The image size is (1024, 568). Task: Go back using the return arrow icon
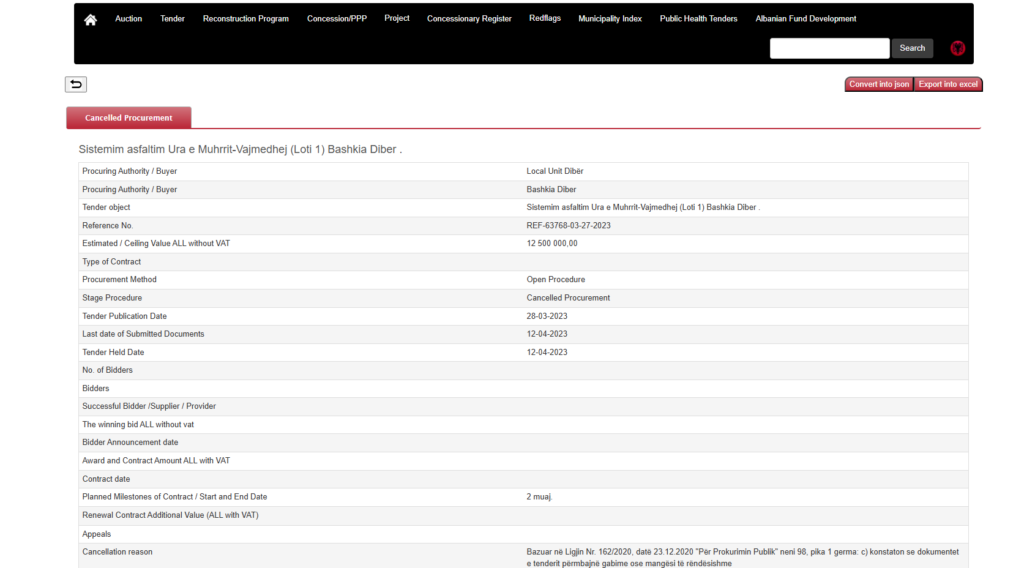(x=76, y=85)
